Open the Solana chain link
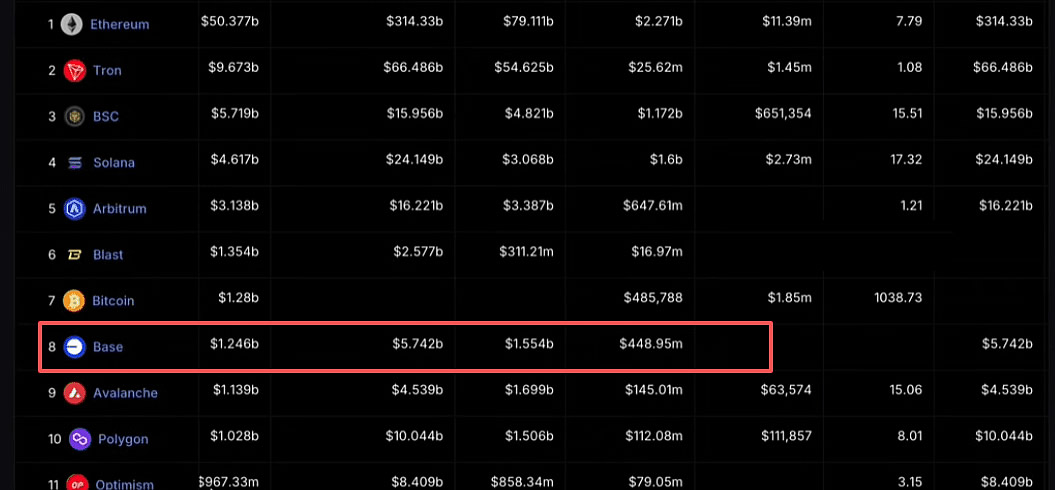Viewport: 1055px width, 490px height. pos(114,163)
